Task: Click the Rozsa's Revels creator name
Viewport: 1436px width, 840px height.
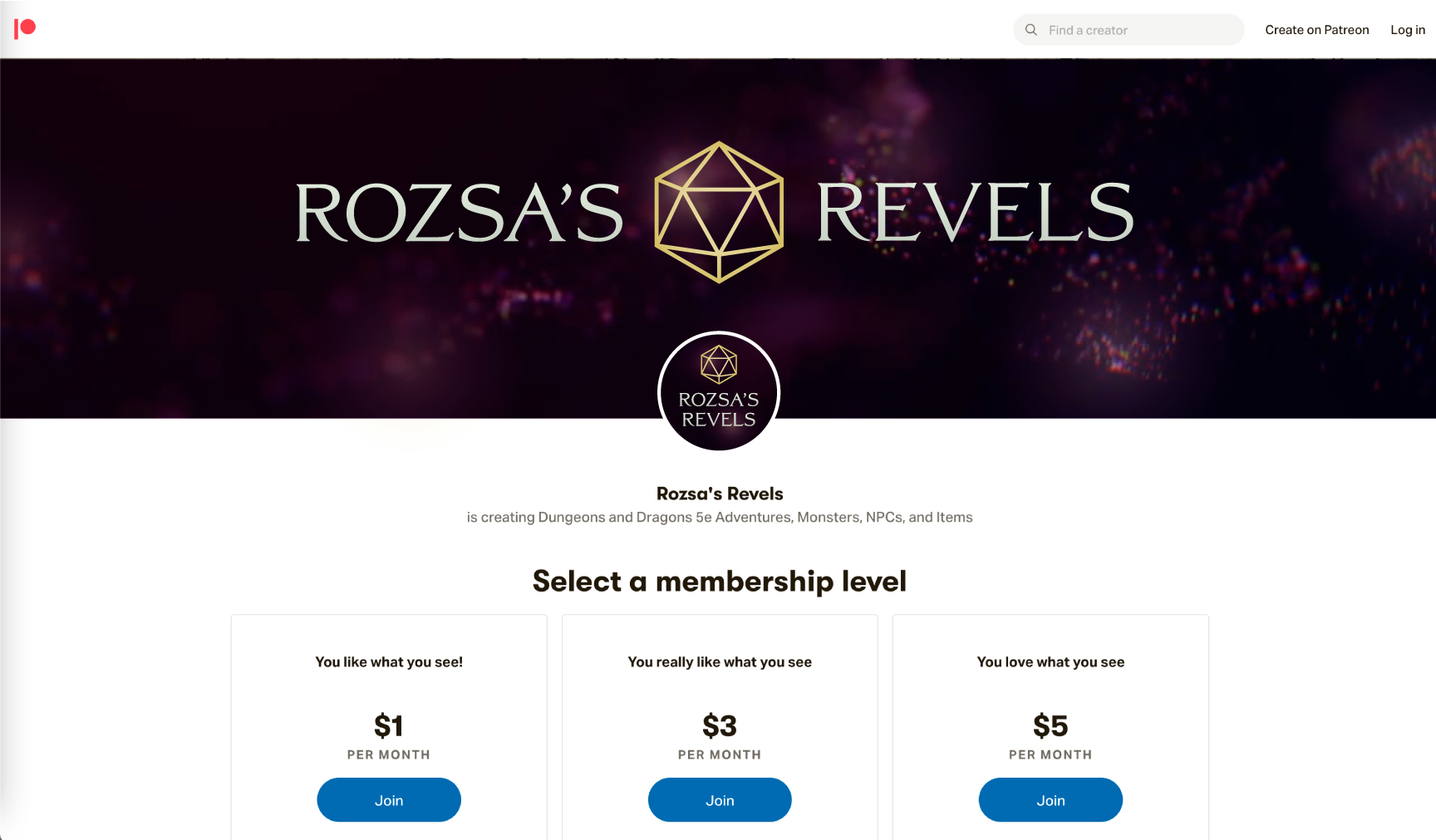Action: click(x=720, y=494)
